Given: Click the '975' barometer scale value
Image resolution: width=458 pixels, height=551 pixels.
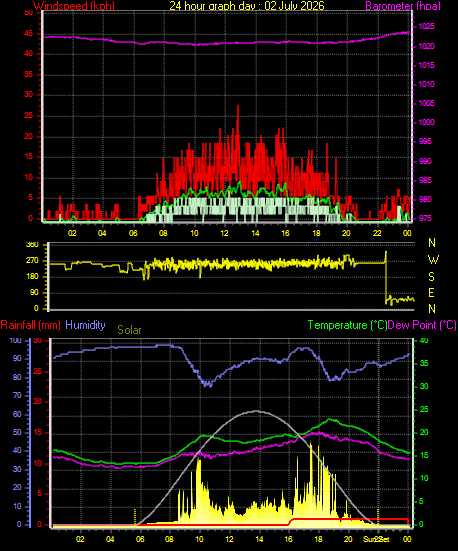Looking at the screenshot, I should click(x=425, y=218).
